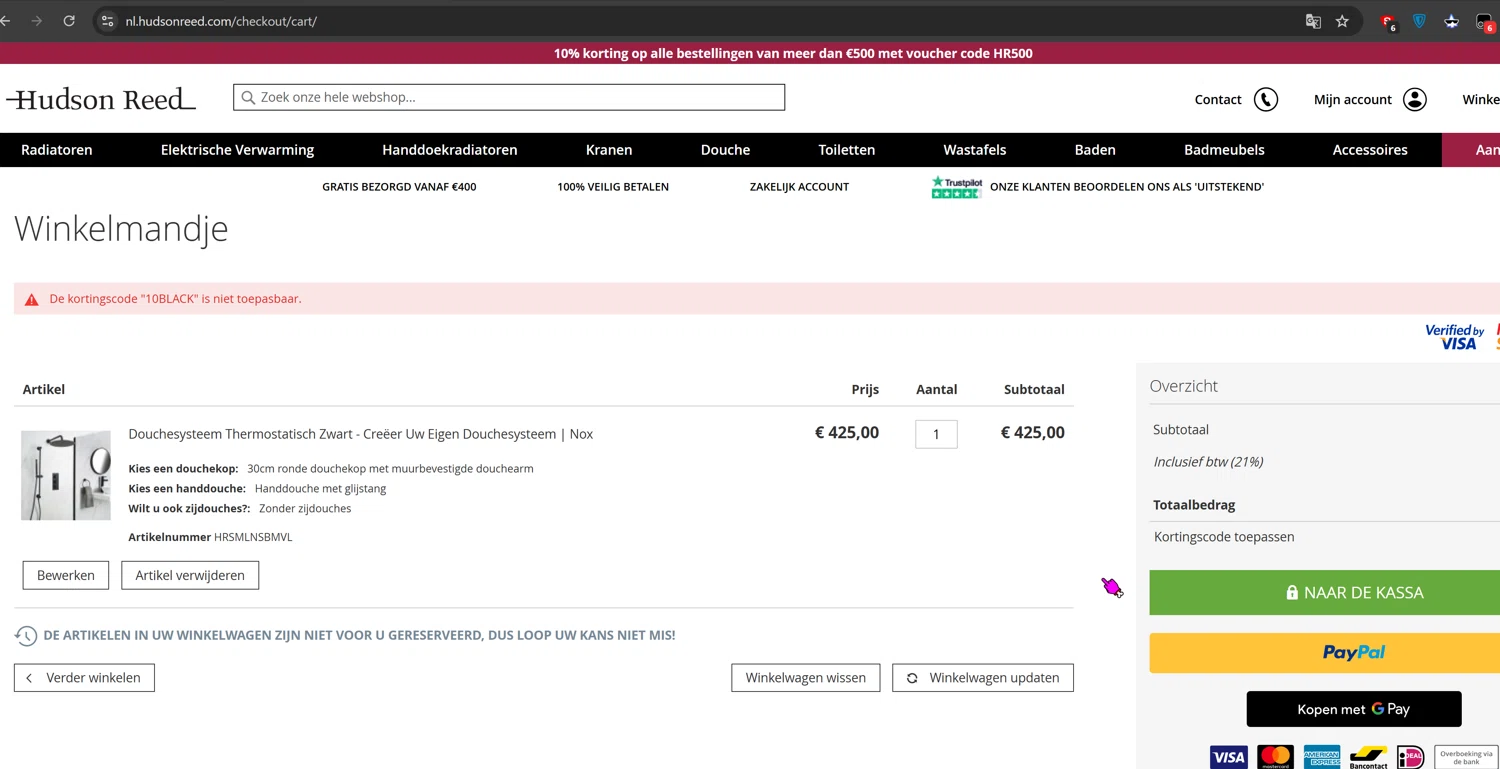Click the phone contact icon
This screenshot has width=1500, height=769.
click(1266, 99)
